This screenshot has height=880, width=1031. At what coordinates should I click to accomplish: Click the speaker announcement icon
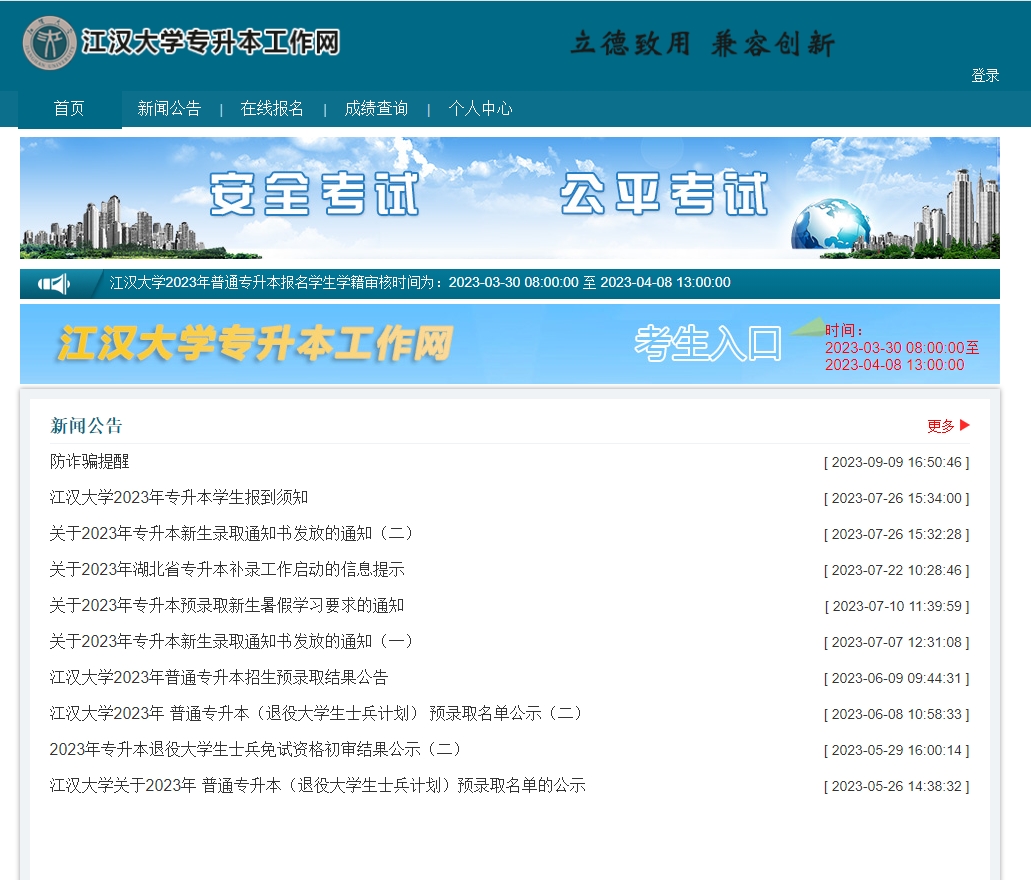click(x=54, y=284)
